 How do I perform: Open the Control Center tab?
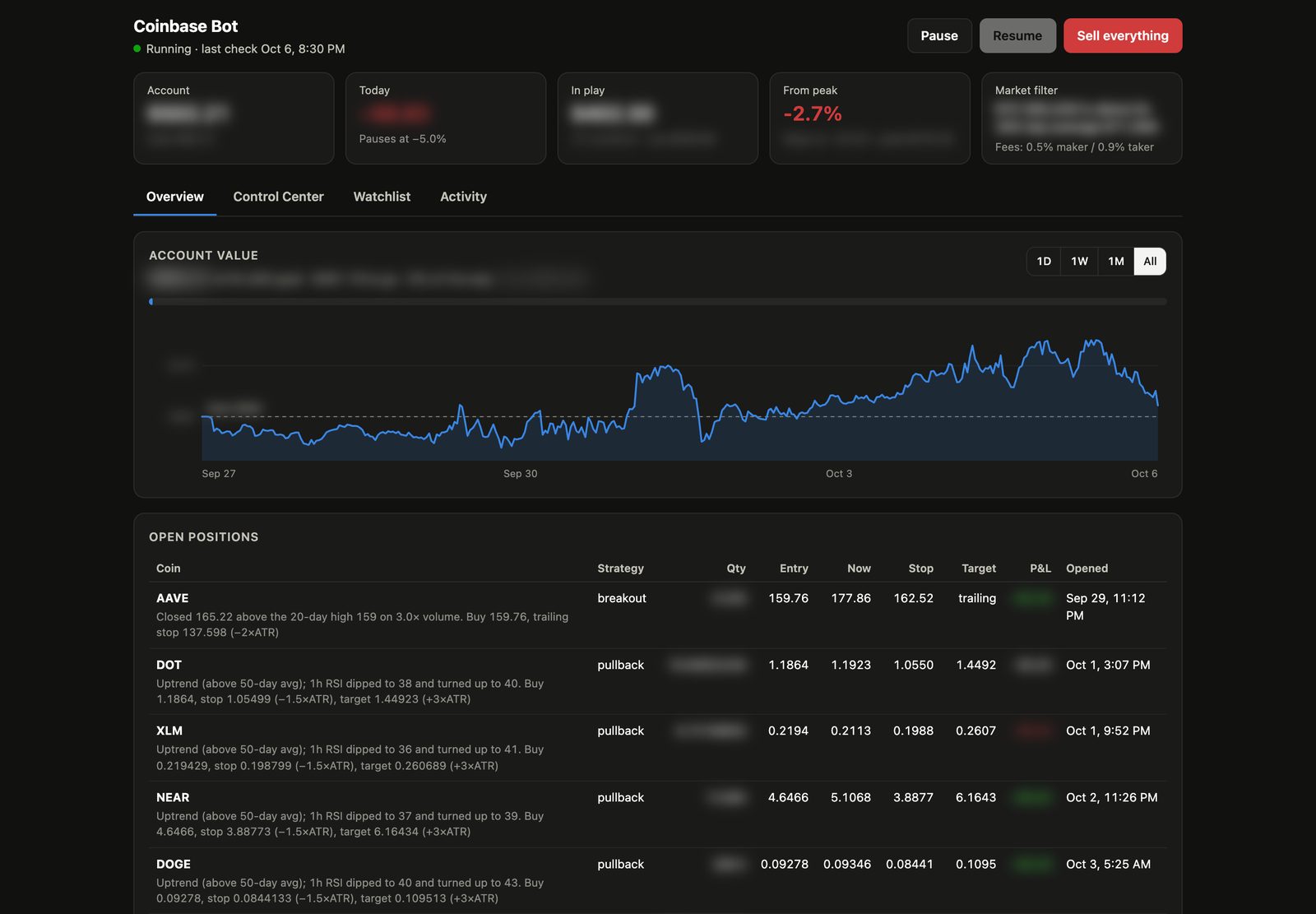[x=278, y=197]
